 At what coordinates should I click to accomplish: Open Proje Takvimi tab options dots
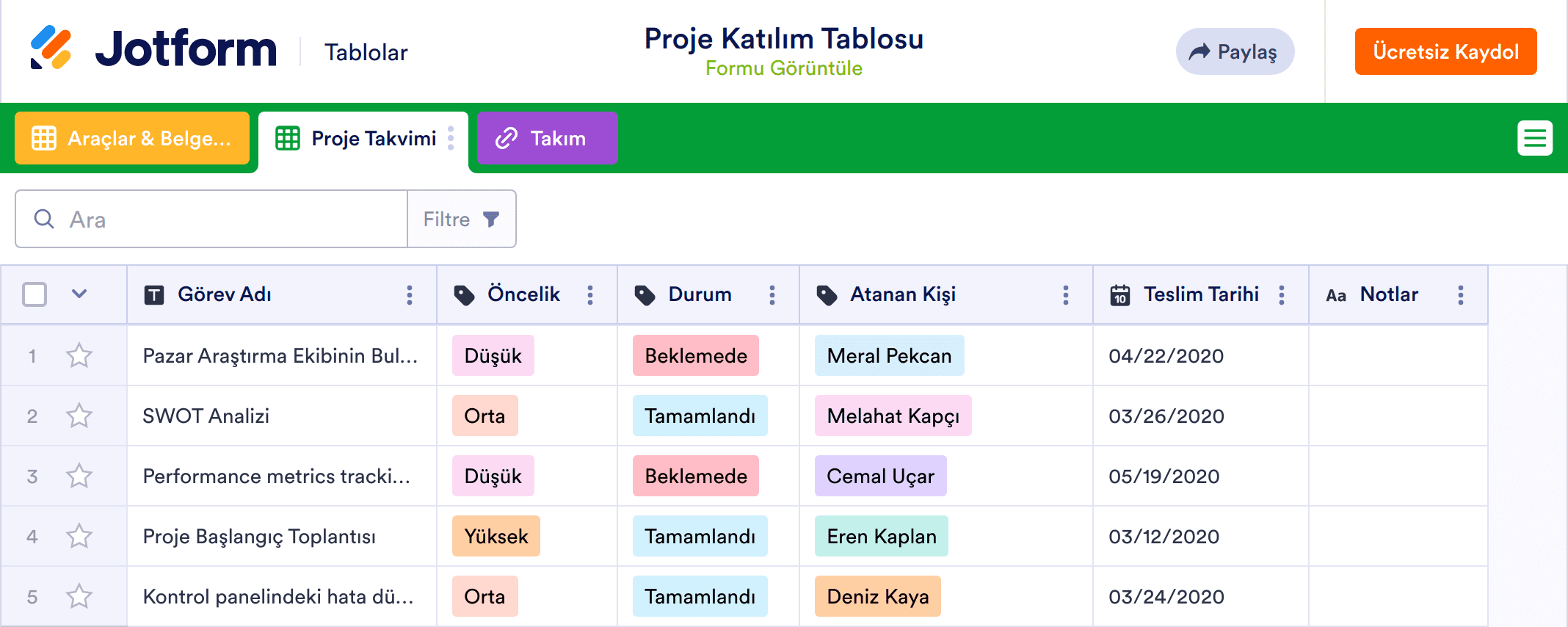(x=451, y=138)
